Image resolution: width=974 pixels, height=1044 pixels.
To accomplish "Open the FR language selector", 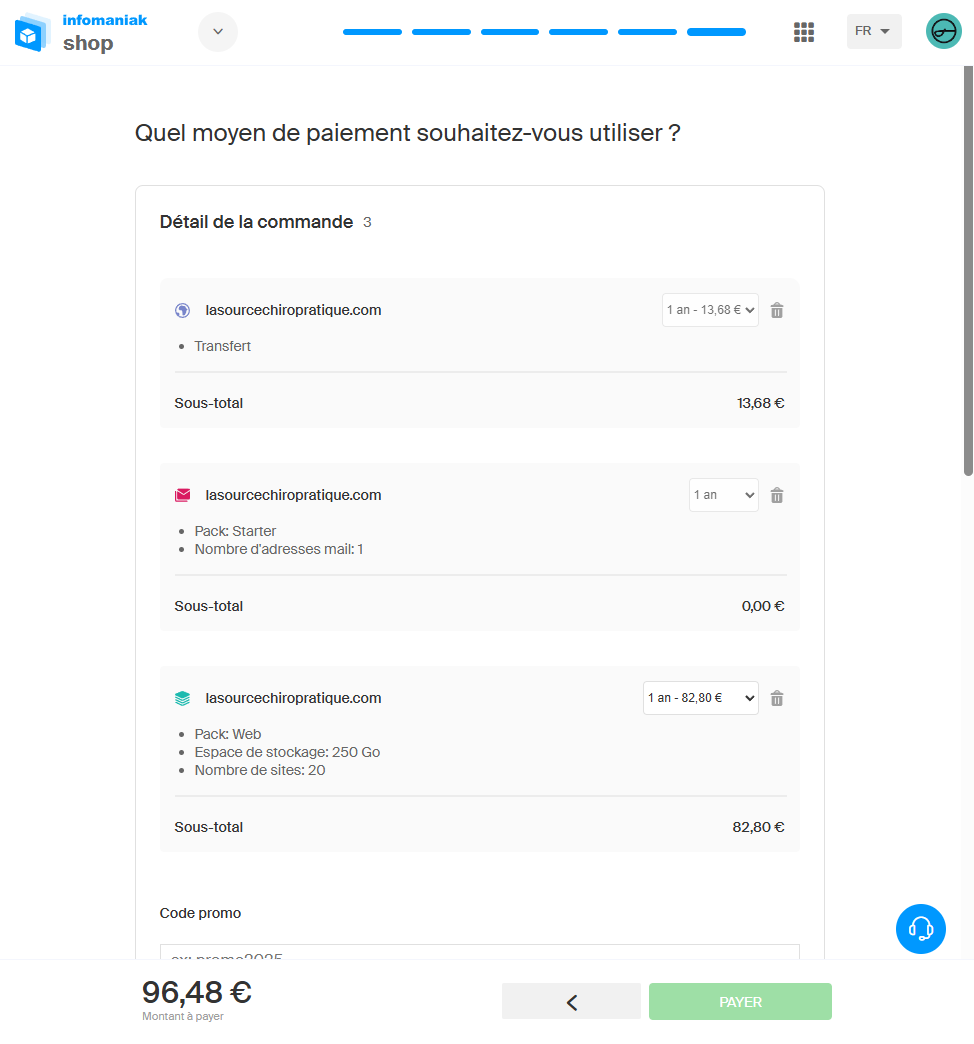I will pyautogui.click(x=873, y=31).
